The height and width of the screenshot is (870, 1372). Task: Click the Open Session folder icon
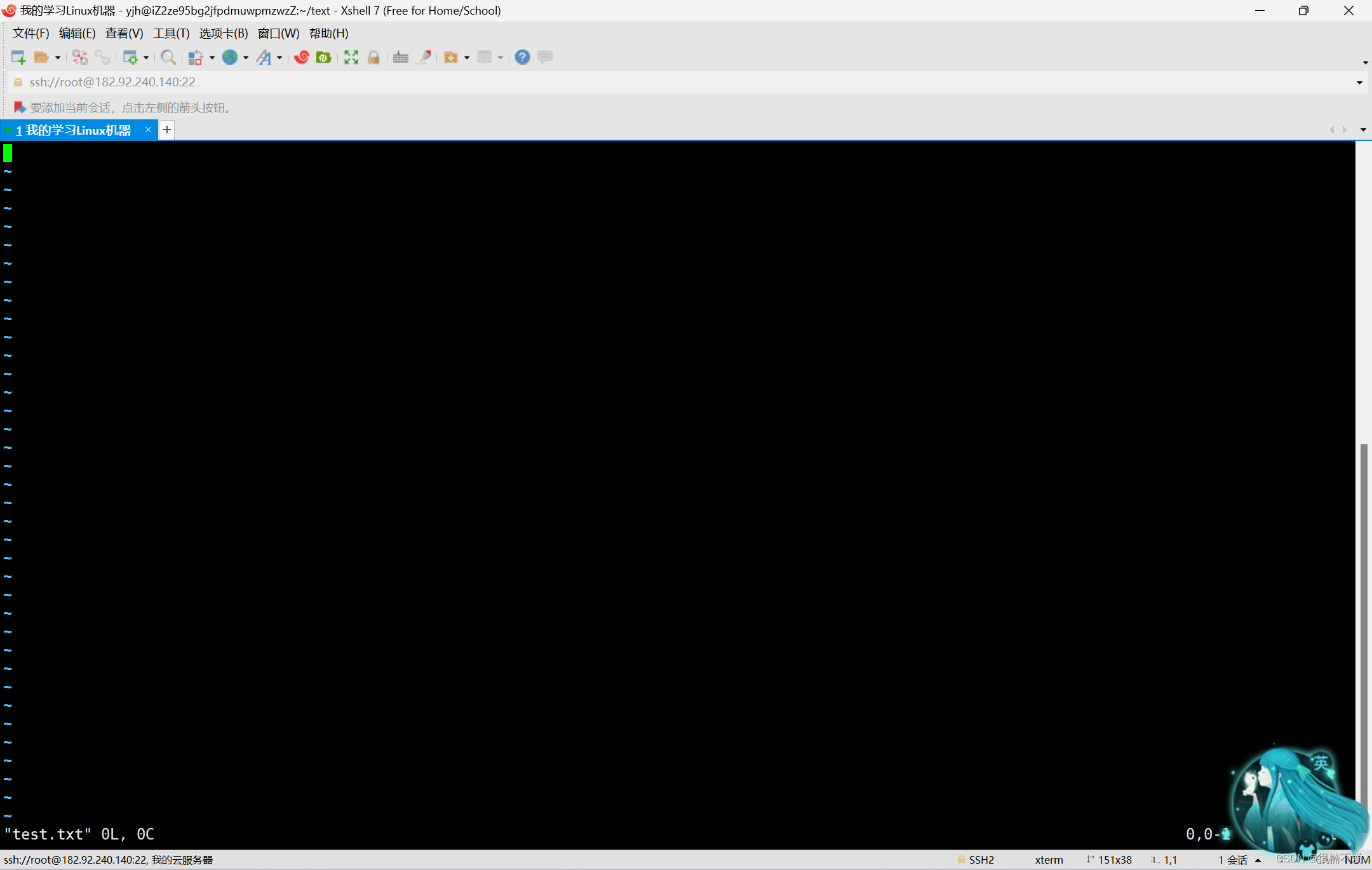point(41,57)
